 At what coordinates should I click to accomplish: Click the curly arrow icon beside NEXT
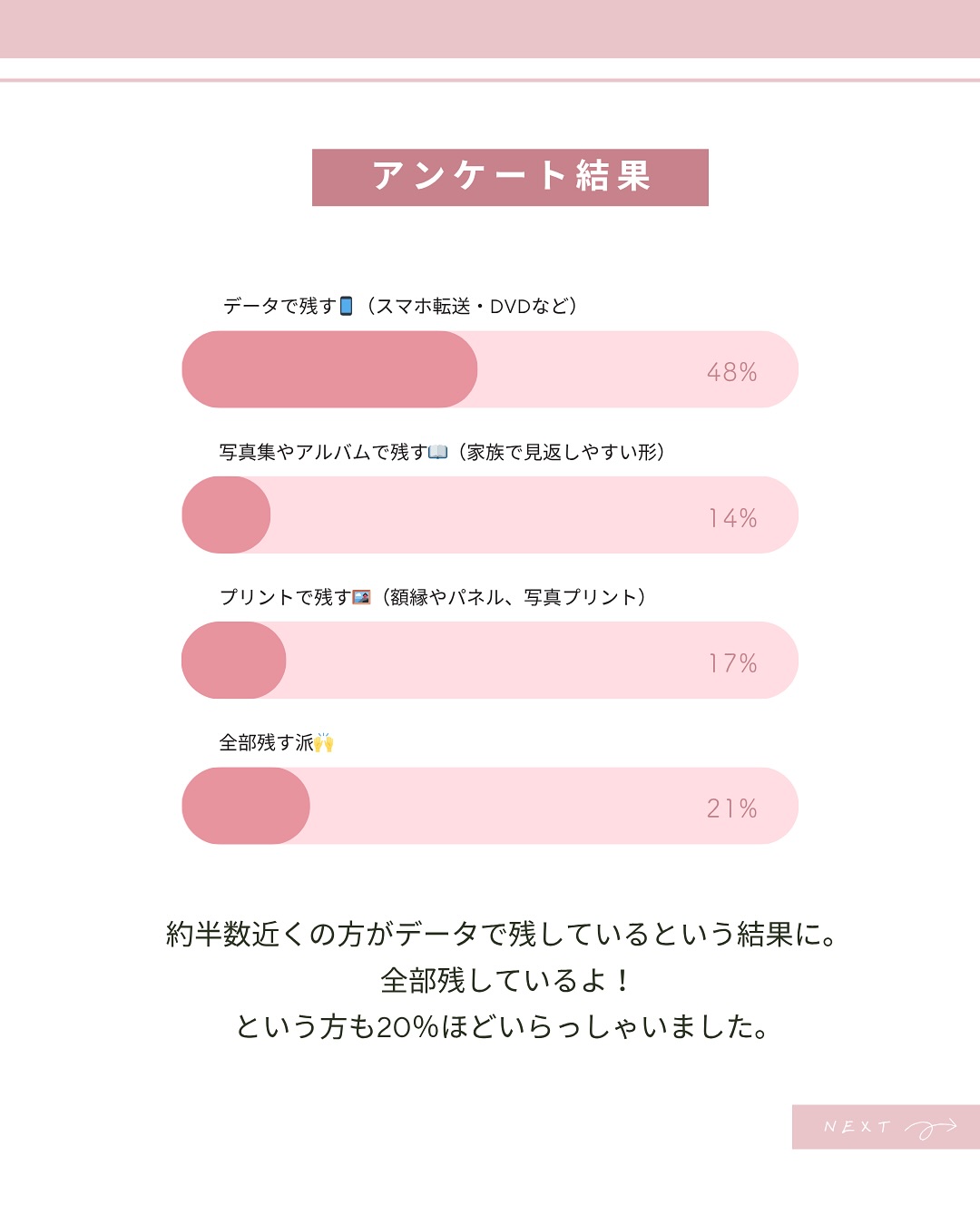coord(931,1128)
